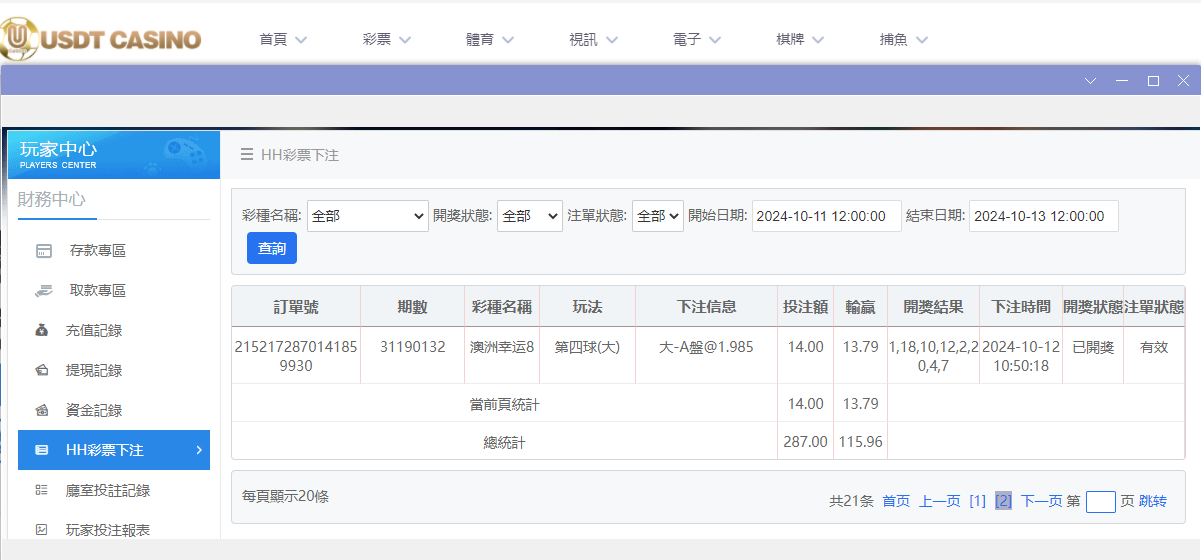
Task: Open the 注單狀態 dropdown
Action: (x=657, y=216)
